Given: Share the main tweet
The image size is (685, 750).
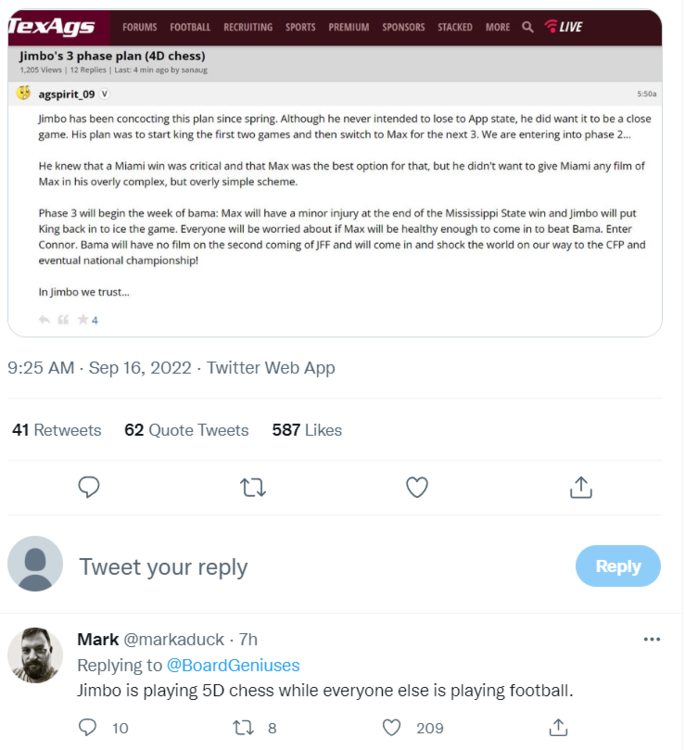Looking at the screenshot, I should click(581, 487).
